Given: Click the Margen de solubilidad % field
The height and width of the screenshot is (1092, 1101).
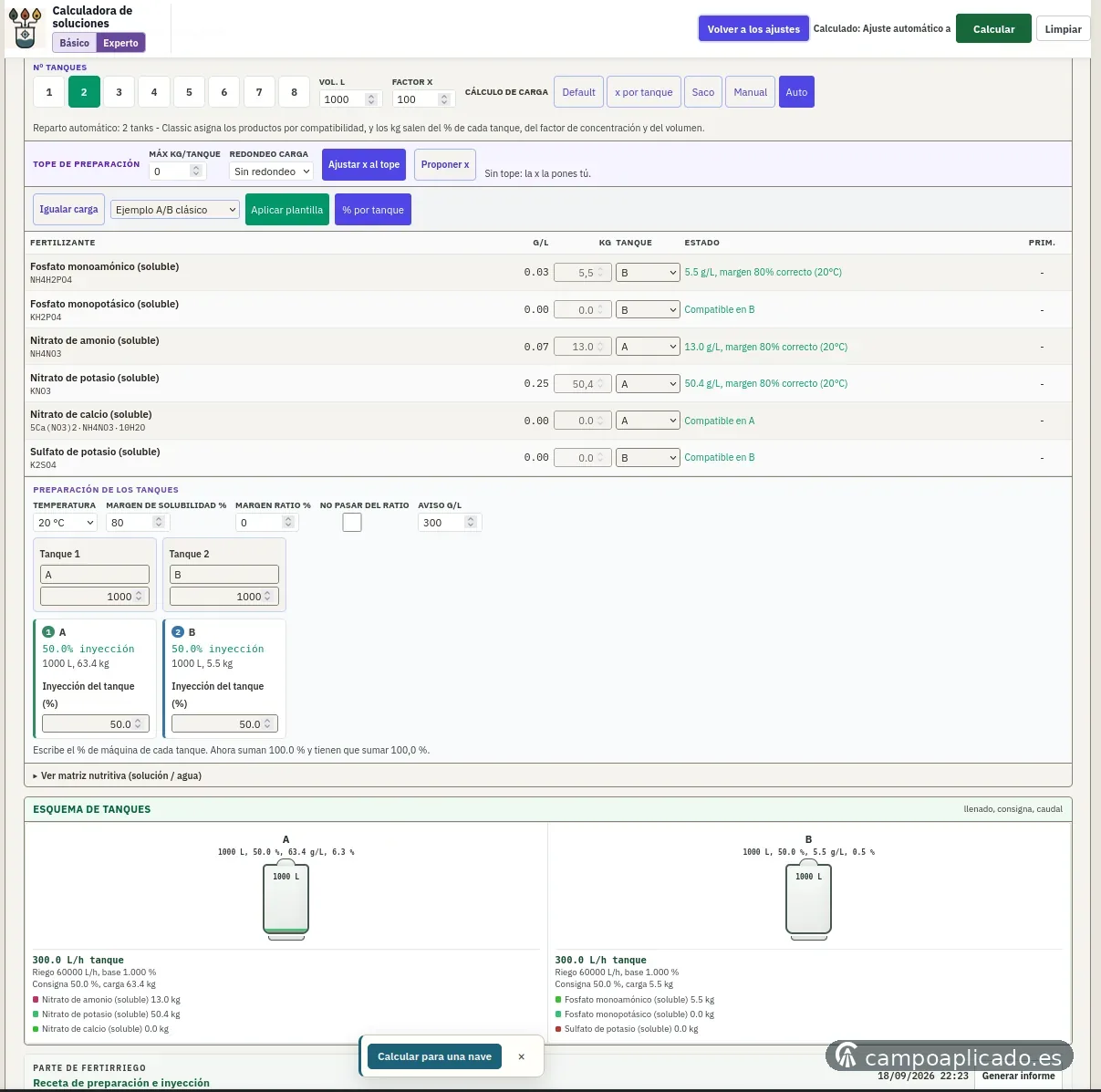Looking at the screenshot, I should tap(138, 523).
